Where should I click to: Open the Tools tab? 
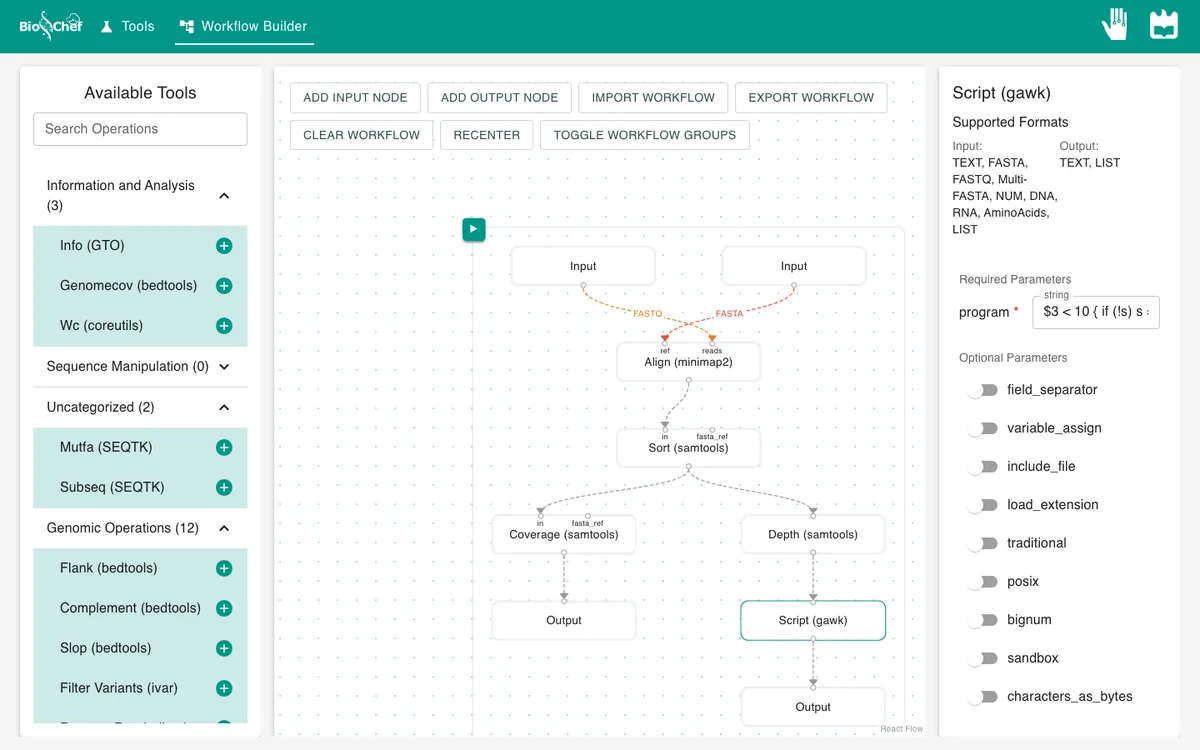pyautogui.click(x=127, y=26)
